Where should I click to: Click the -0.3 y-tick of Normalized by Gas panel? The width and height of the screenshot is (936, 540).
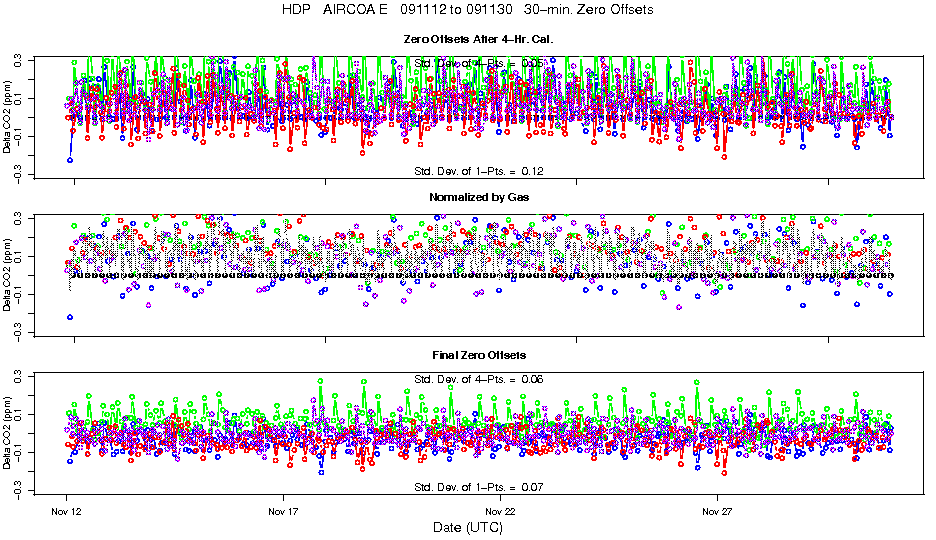(18, 330)
